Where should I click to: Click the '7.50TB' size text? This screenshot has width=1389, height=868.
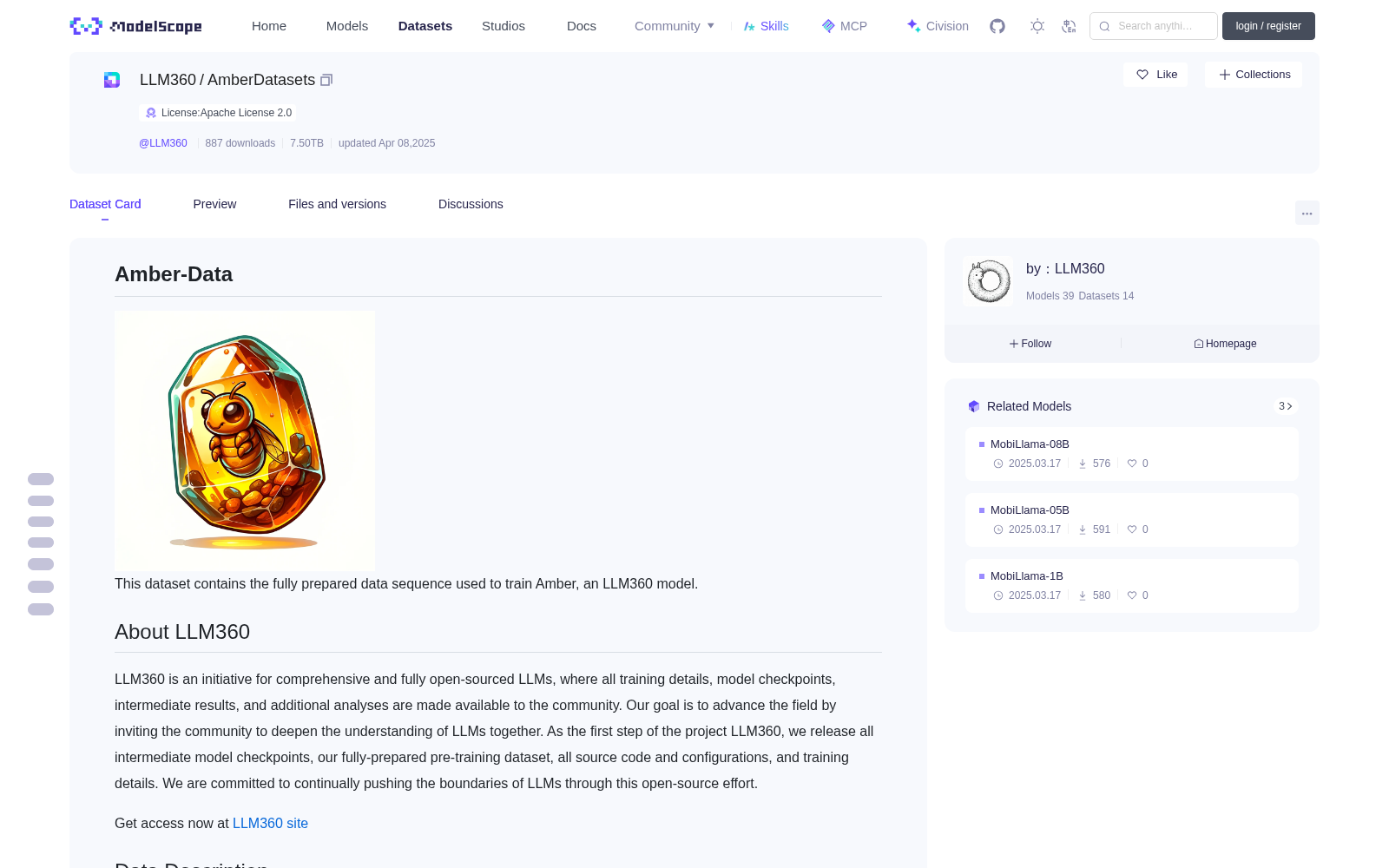point(306,143)
